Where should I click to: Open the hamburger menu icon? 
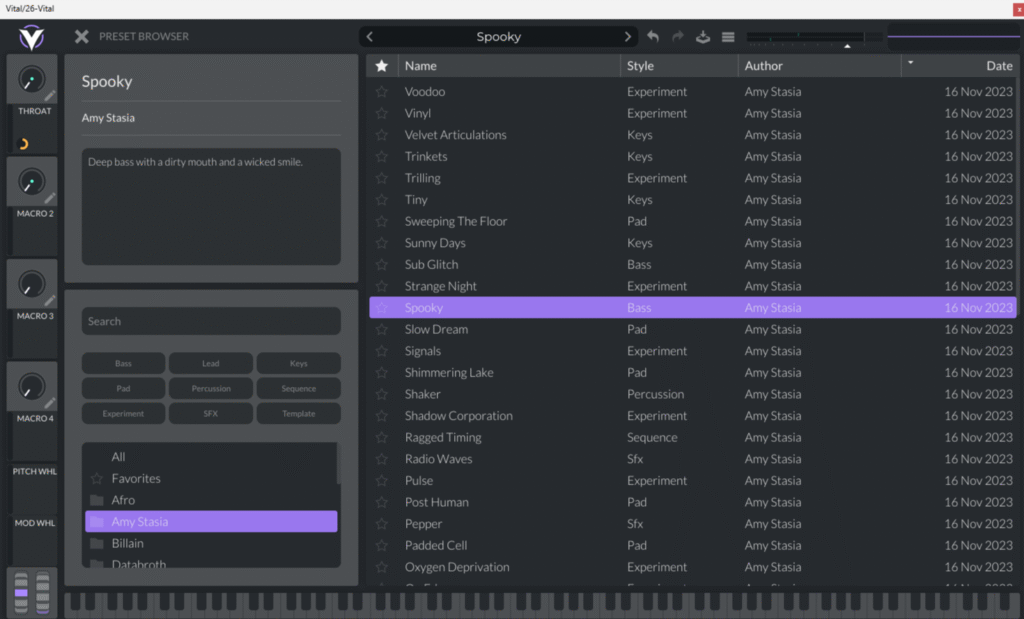tap(728, 37)
